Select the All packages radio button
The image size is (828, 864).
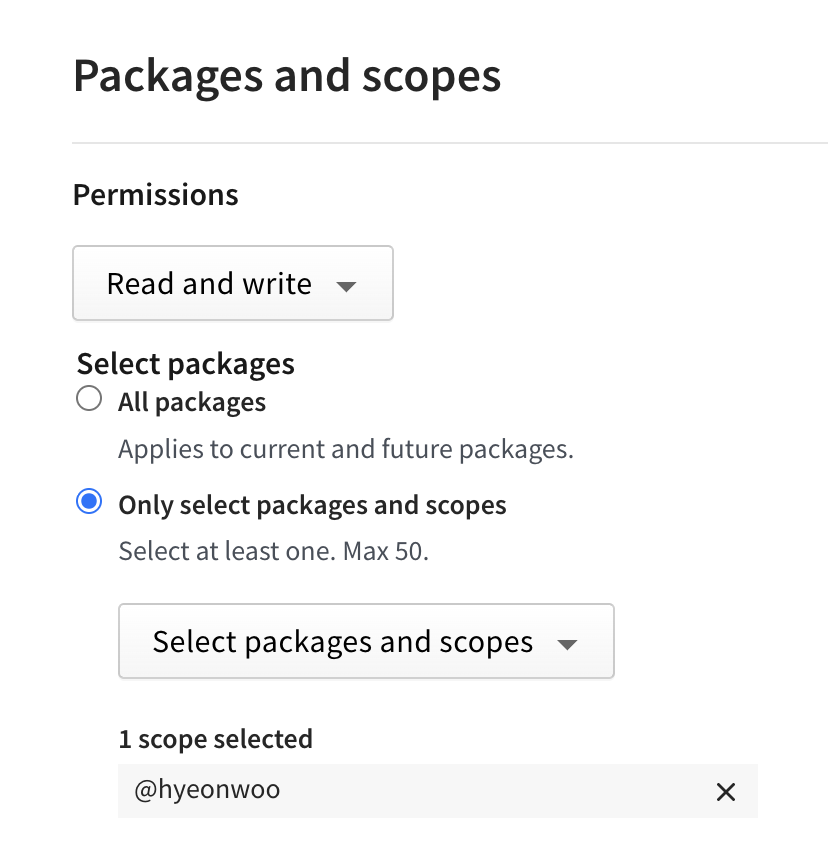[x=89, y=400]
